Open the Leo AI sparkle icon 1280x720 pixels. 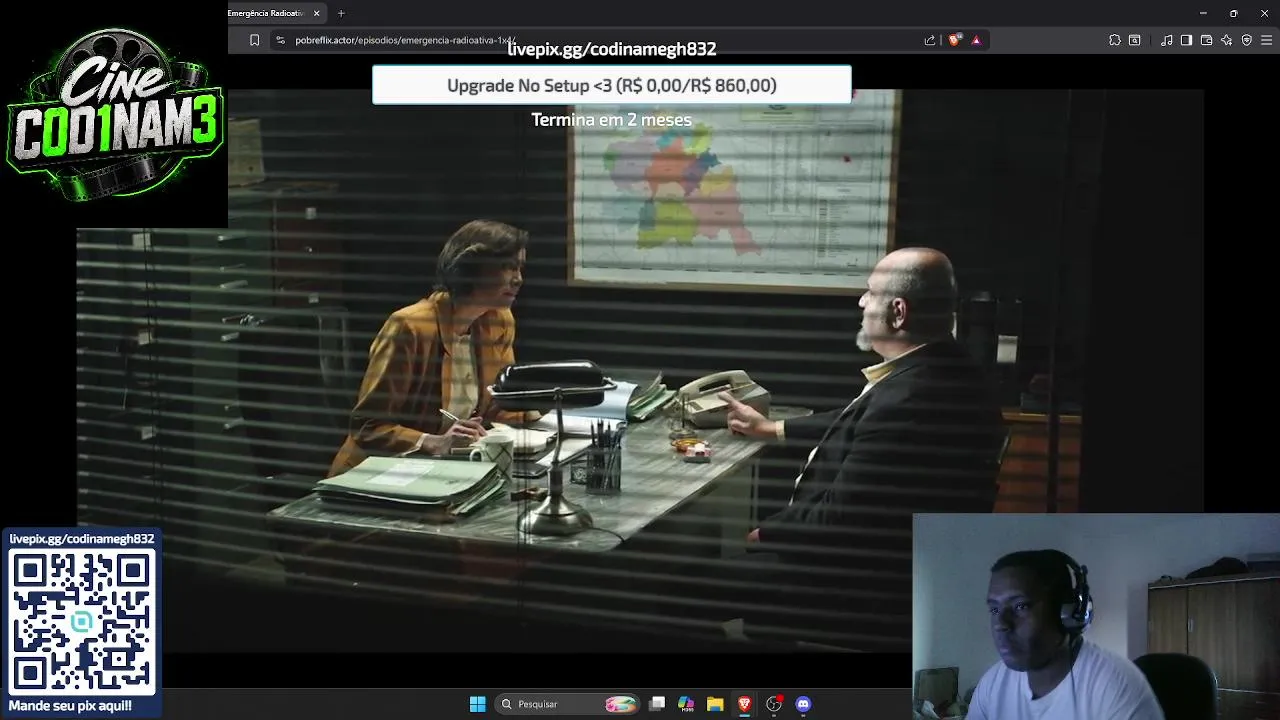(x=1226, y=40)
